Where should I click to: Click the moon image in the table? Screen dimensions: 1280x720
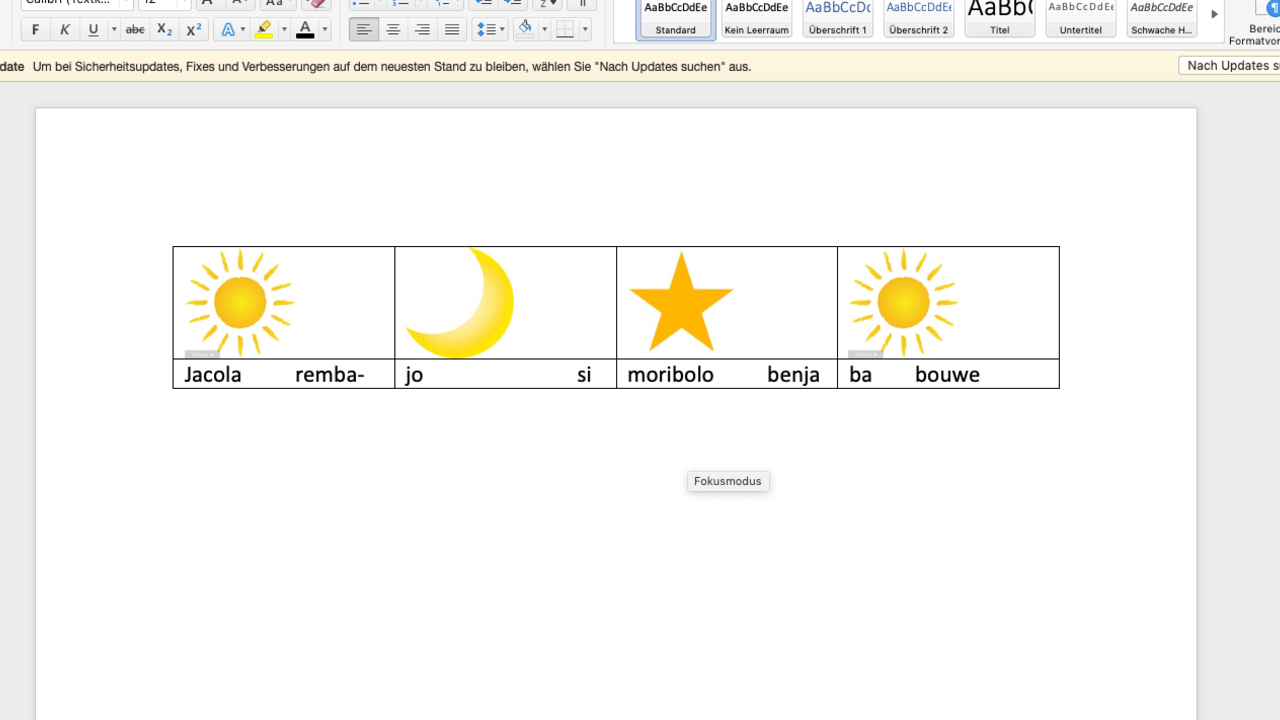coord(461,302)
